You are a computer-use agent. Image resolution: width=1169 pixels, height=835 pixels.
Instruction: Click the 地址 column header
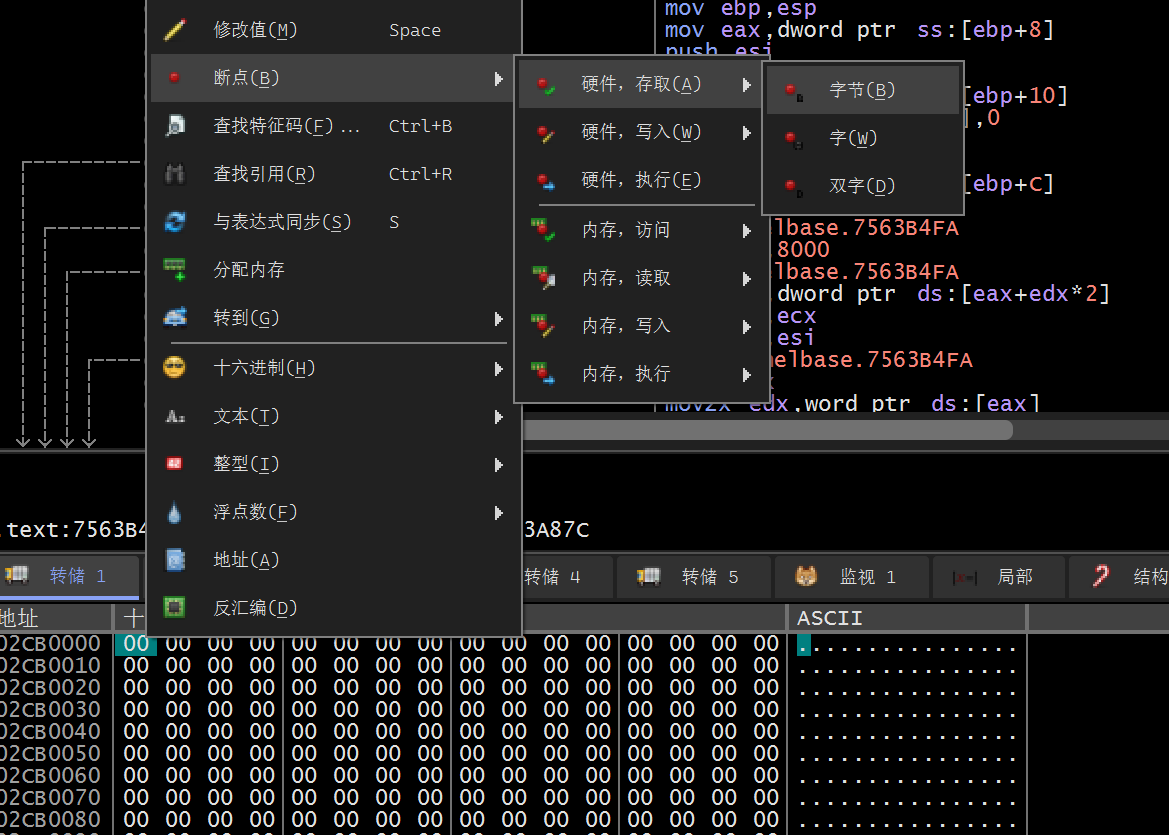click(56, 618)
